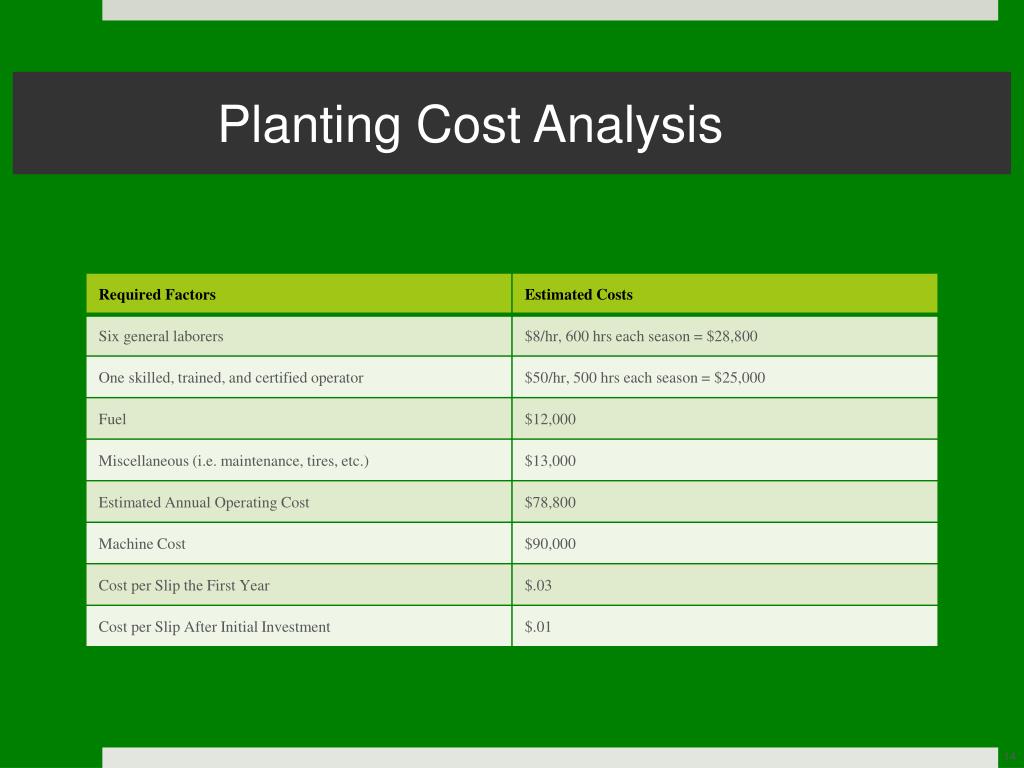The height and width of the screenshot is (768, 1024).
Task: Click the 'Estimated Costs' column header
Action: 725,294
